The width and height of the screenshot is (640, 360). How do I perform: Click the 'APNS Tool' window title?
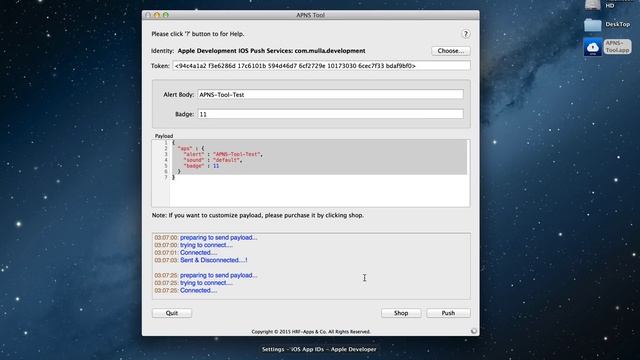[x=311, y=15]
